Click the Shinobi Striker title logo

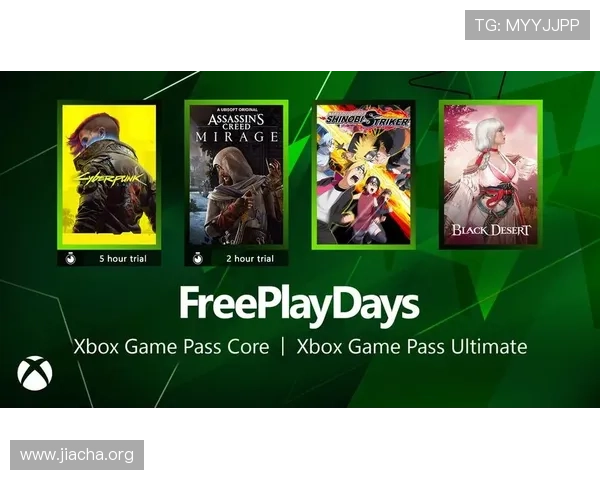(366, 121)
